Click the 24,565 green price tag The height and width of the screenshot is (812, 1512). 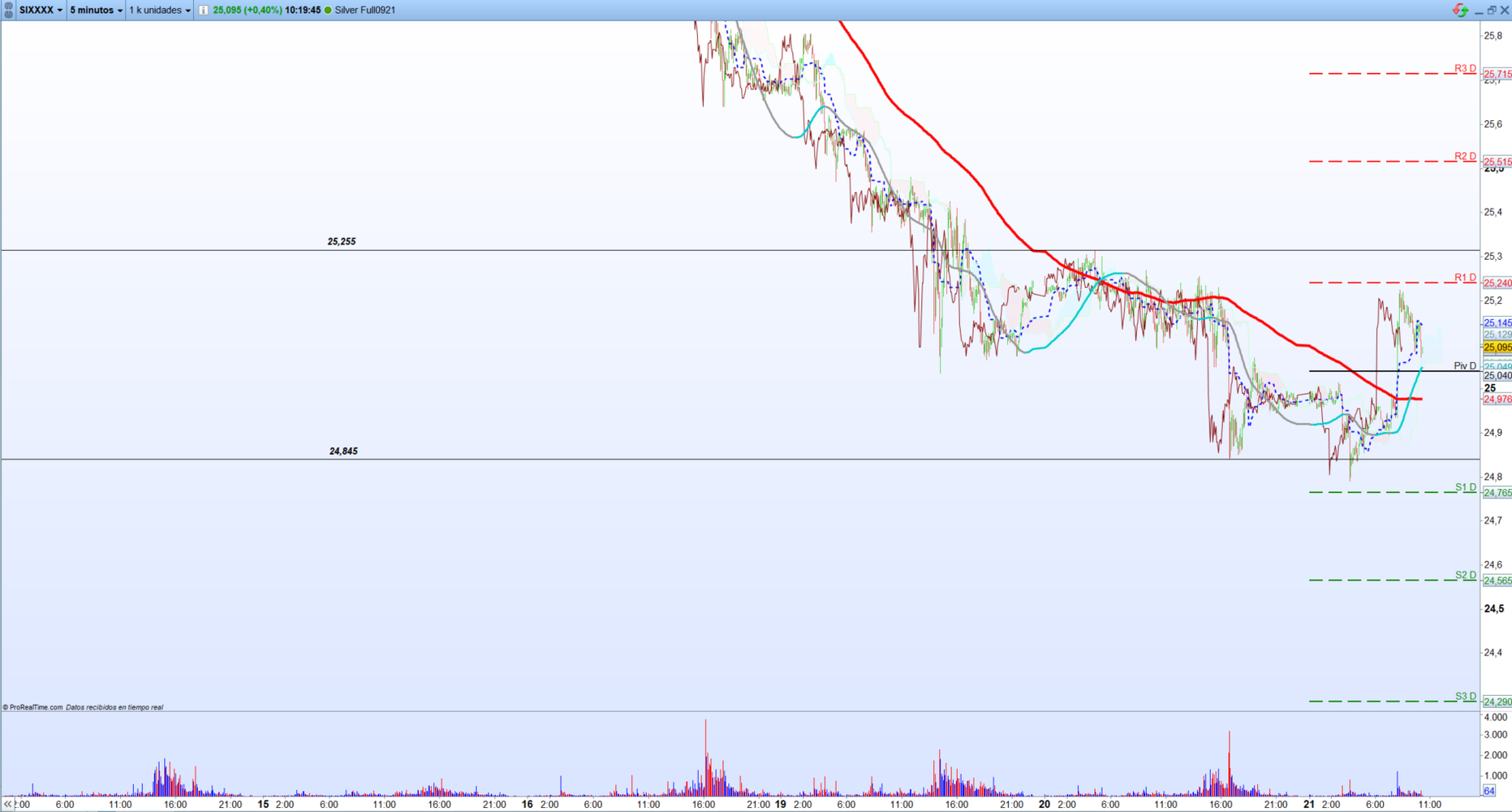[1497, 581]
